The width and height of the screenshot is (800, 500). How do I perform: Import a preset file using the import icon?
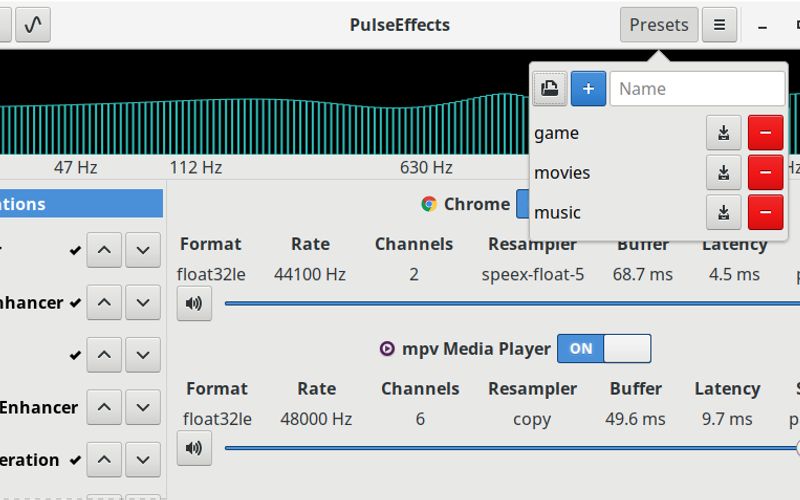click(549, 89)
